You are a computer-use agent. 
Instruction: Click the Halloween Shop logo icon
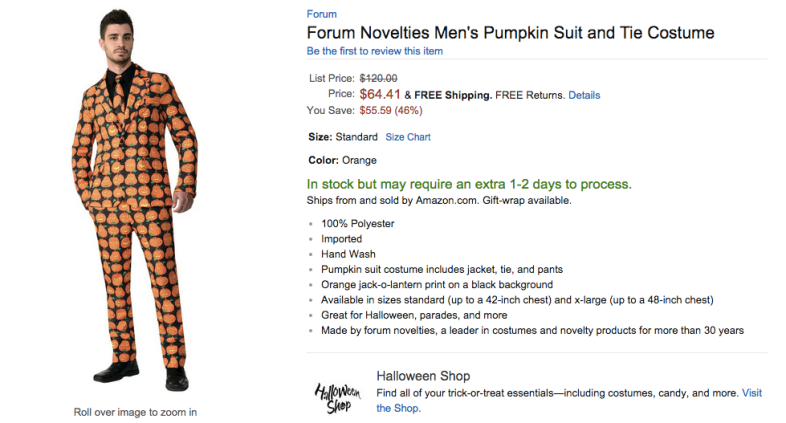[337, 398]
